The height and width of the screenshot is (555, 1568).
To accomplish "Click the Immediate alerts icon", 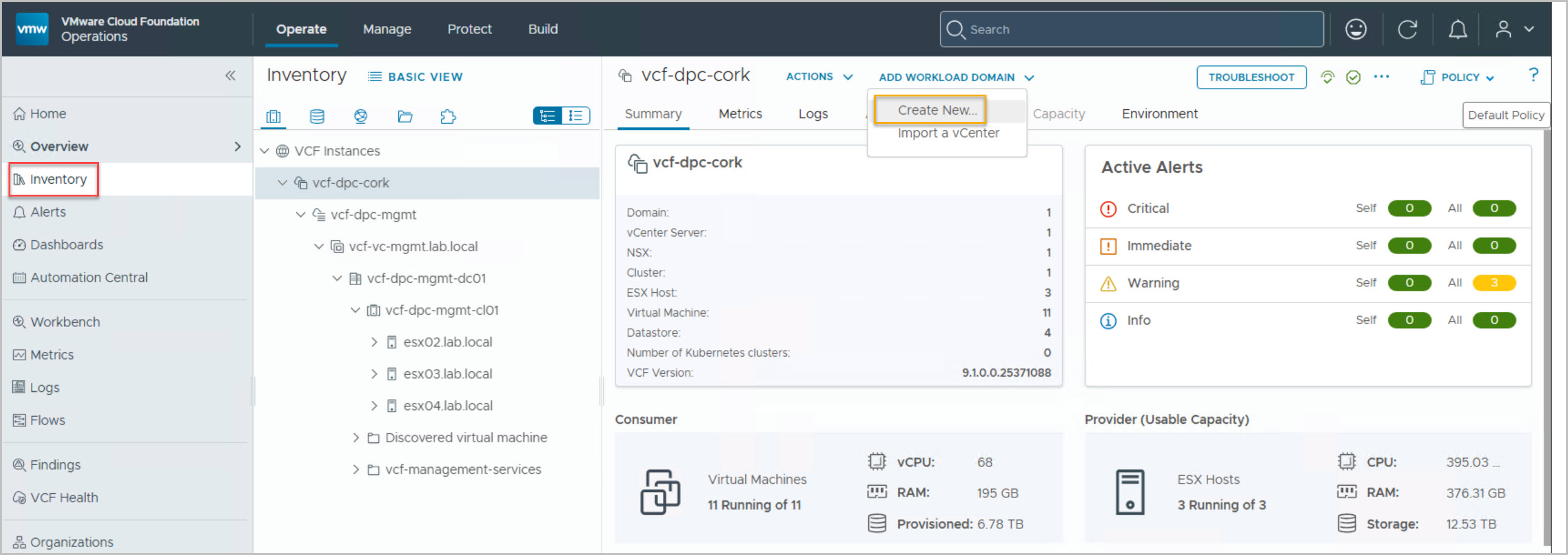I will click(x=1108, y=246).
